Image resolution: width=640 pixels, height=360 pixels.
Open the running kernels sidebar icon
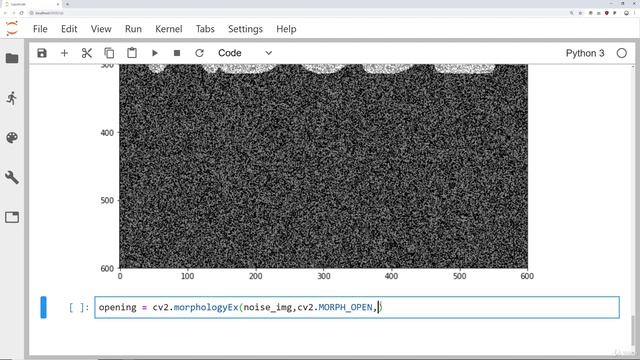(12, 98)
